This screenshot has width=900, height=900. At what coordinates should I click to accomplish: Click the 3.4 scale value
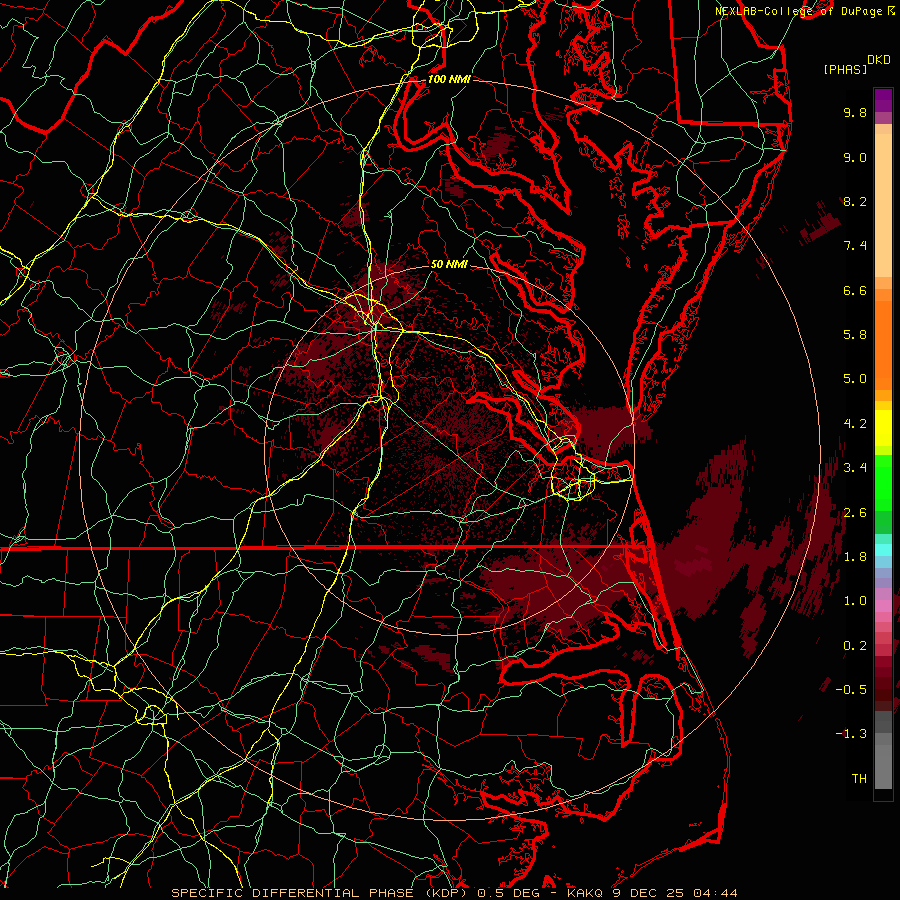coord(855,468)
